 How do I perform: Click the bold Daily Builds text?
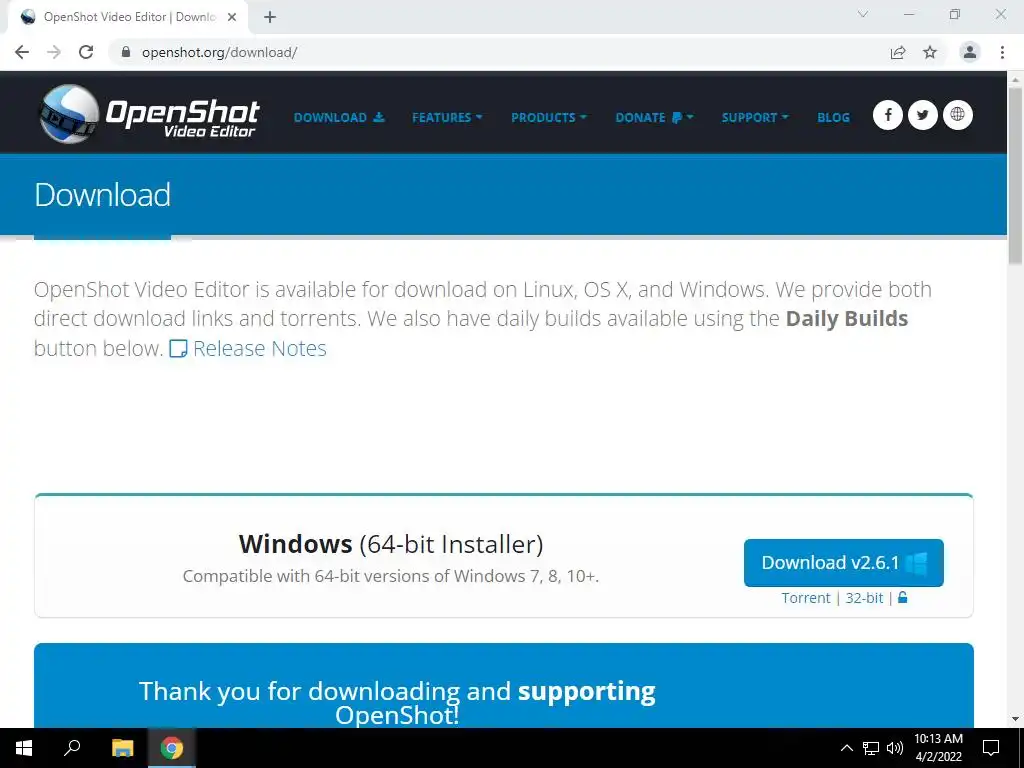coord(846,319)
